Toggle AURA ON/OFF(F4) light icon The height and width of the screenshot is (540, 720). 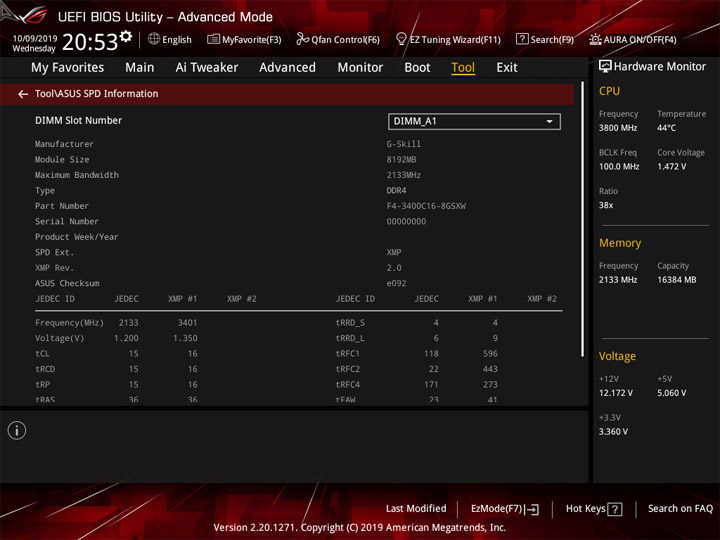point(595,39)
